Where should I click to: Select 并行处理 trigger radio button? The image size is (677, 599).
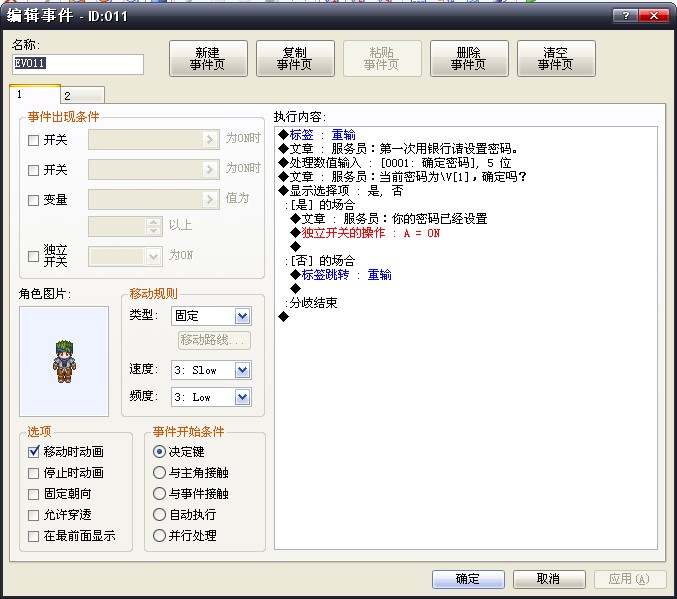click(x=159, y=536)
